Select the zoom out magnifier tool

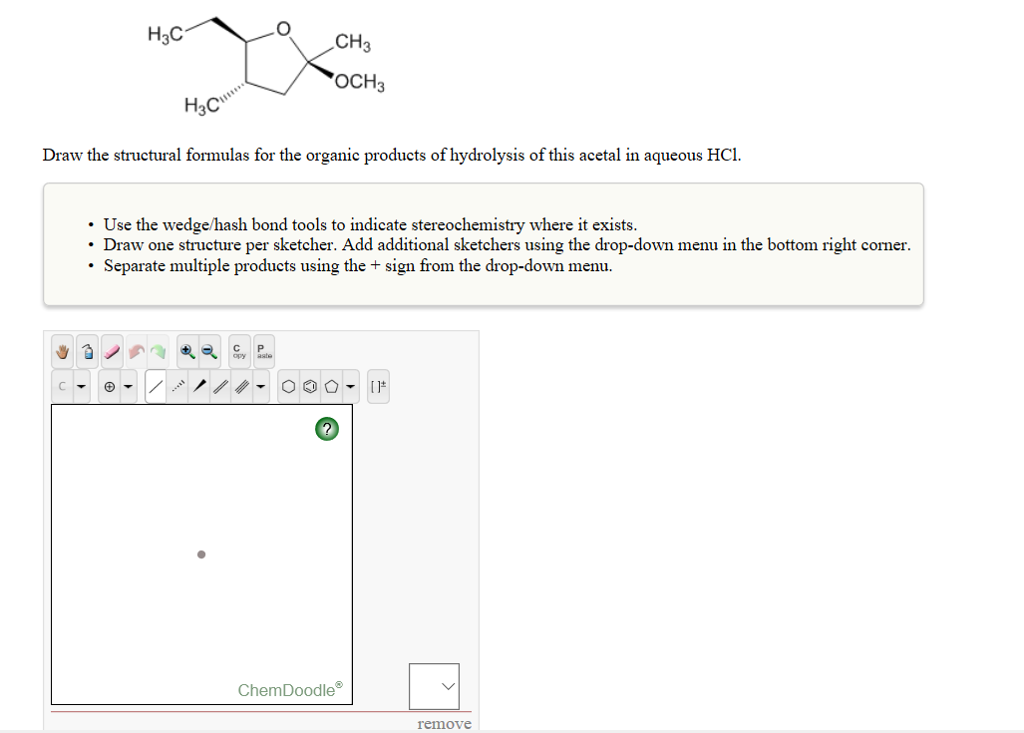(x=207, y=351)
